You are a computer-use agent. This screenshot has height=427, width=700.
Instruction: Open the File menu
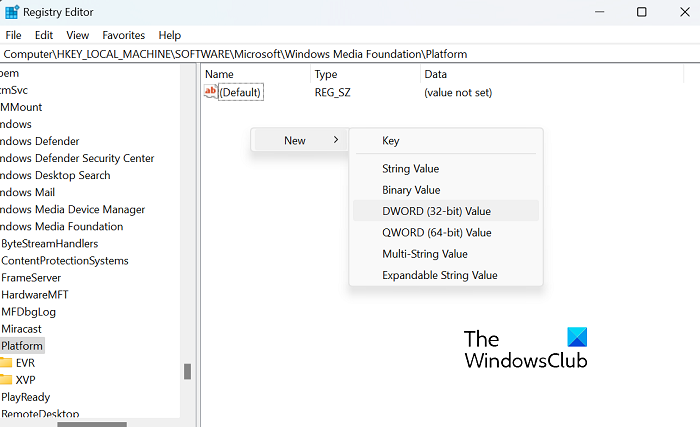tap(13, 35)
